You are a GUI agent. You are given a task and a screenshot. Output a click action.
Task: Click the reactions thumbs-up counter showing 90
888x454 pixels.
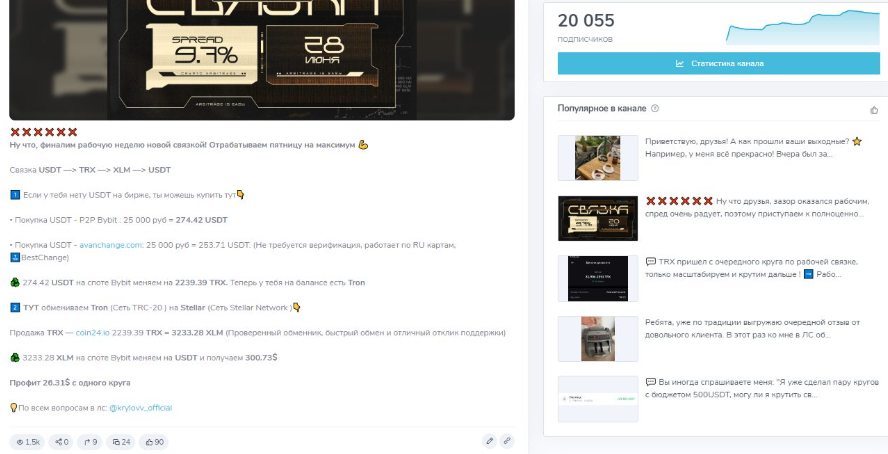click(x=154, y=442)
